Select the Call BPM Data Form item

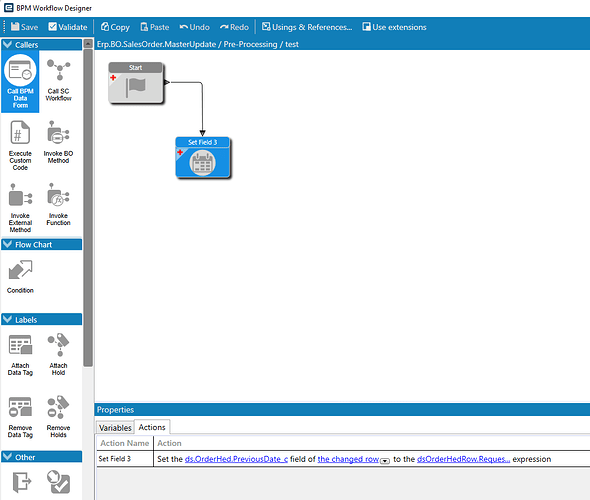(x=20, y=82)
